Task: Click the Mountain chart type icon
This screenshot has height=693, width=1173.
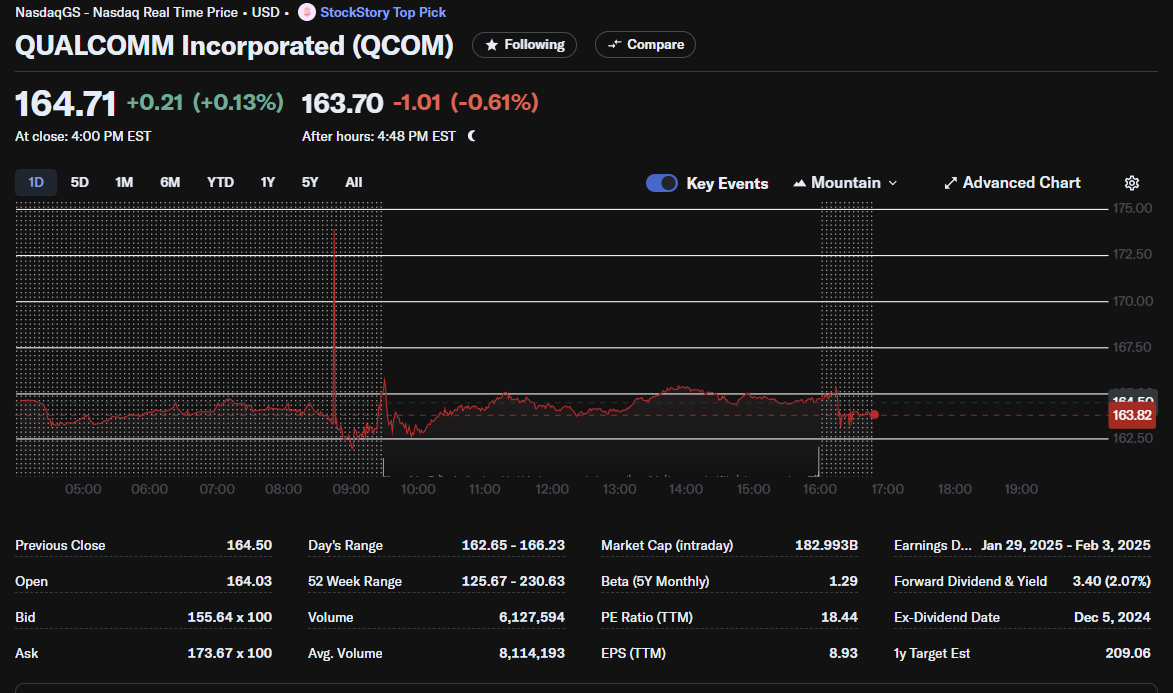Action: click(799, 183)
